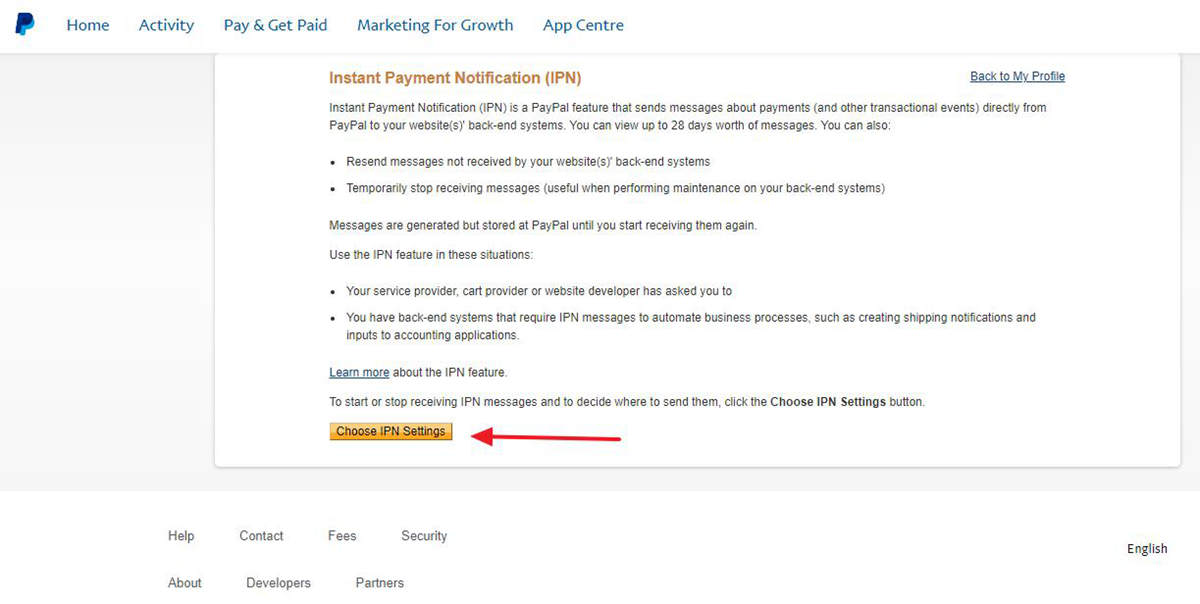
Task: Open the Security footer link
Action: pyautogui.click(x=423, y=535)
